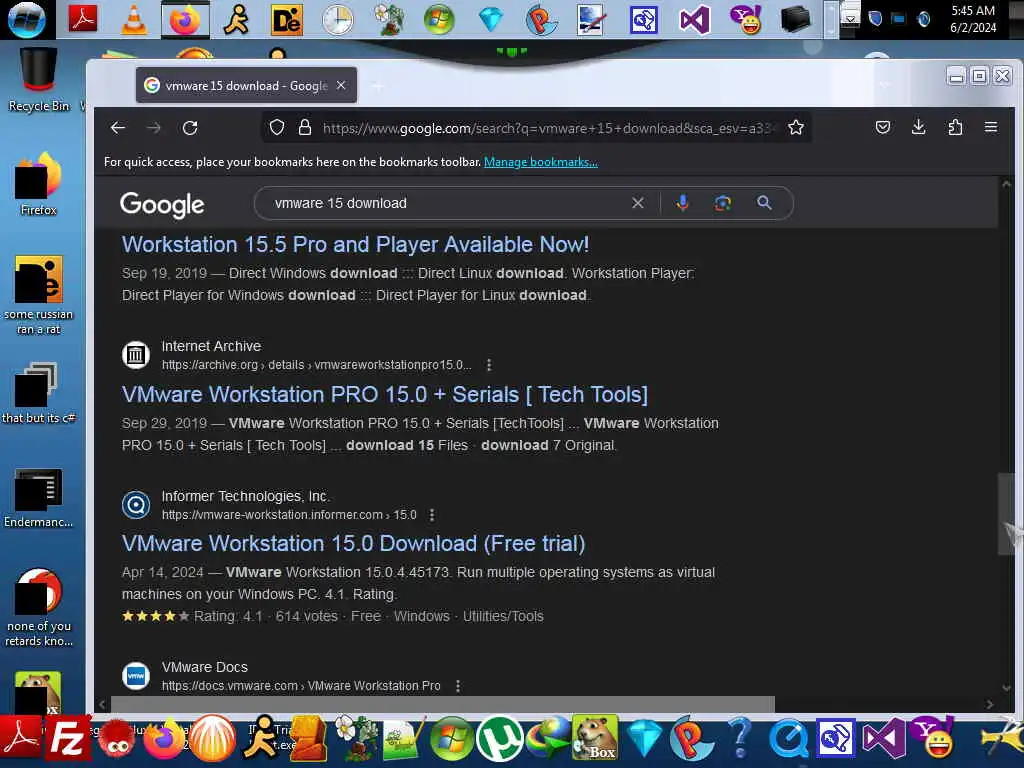Select the Endermanc... desktop icon

(39, 498)
